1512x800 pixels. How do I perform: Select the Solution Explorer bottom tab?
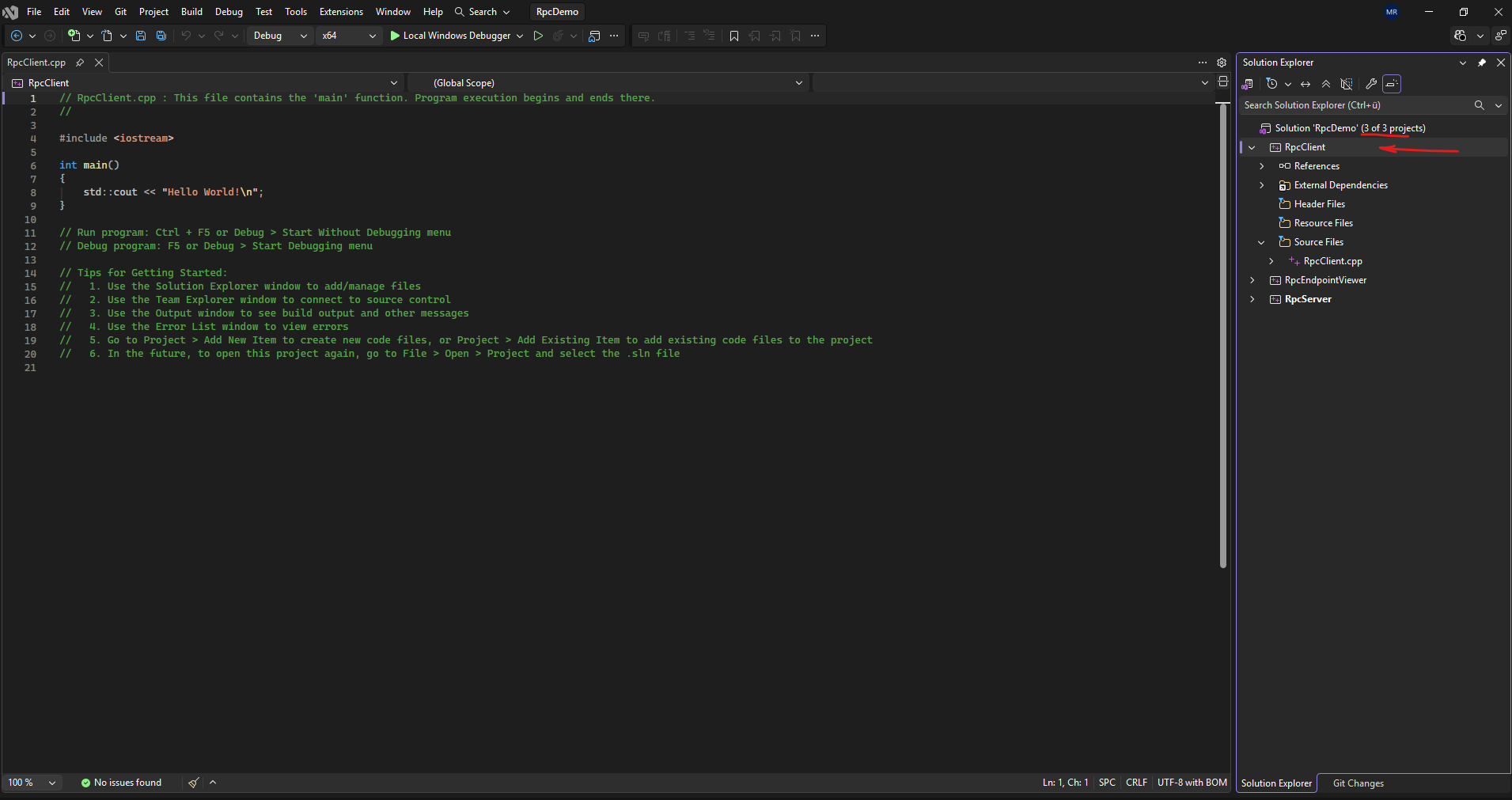1276,783
